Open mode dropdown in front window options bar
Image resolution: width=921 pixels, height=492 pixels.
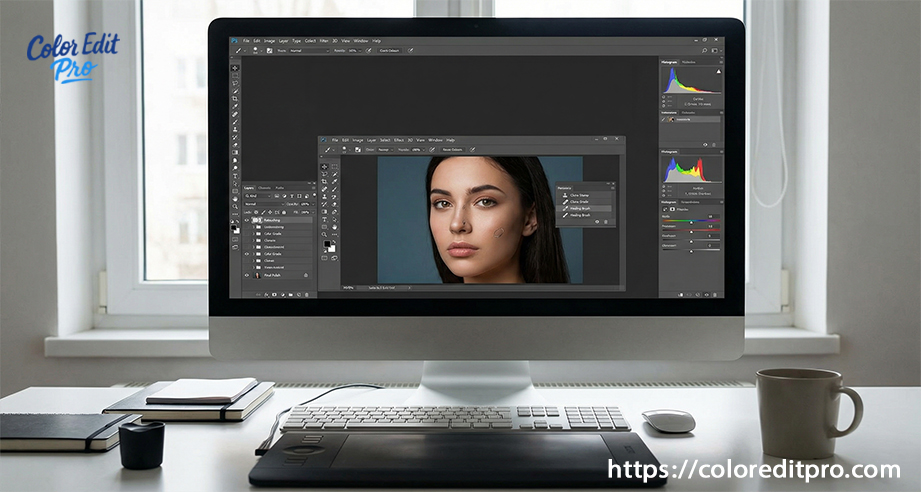pos(385,150)
